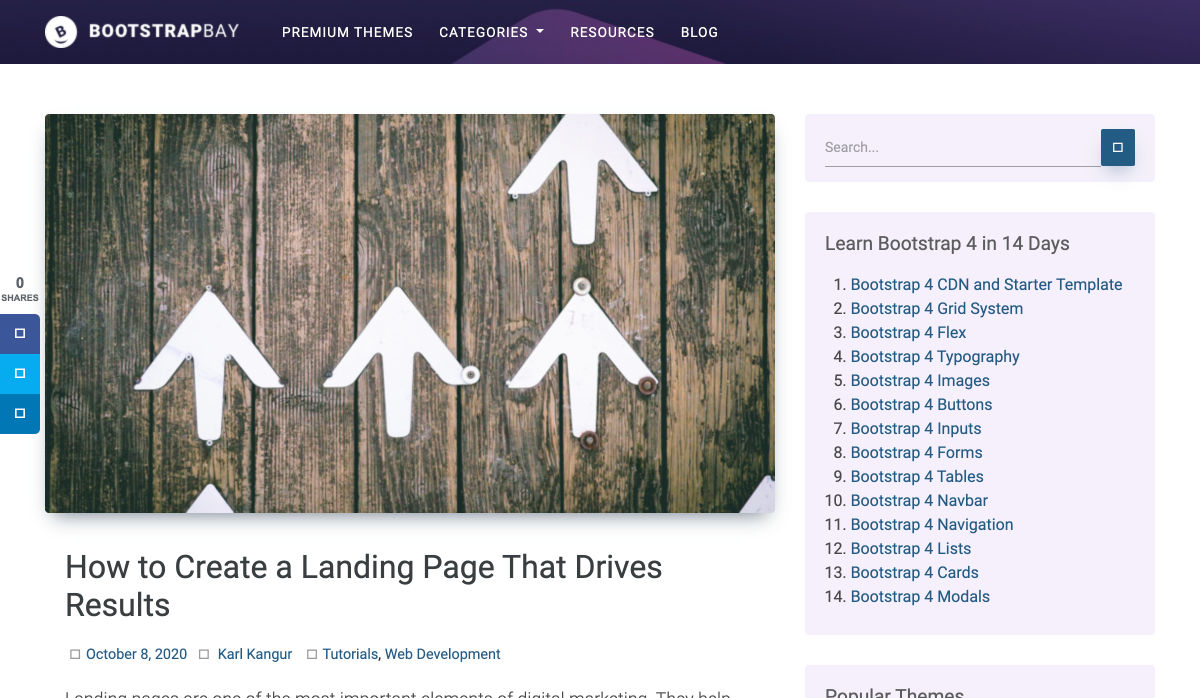Expand the Categories dropdown menu
1200x698 pixels.
(491, 32)
